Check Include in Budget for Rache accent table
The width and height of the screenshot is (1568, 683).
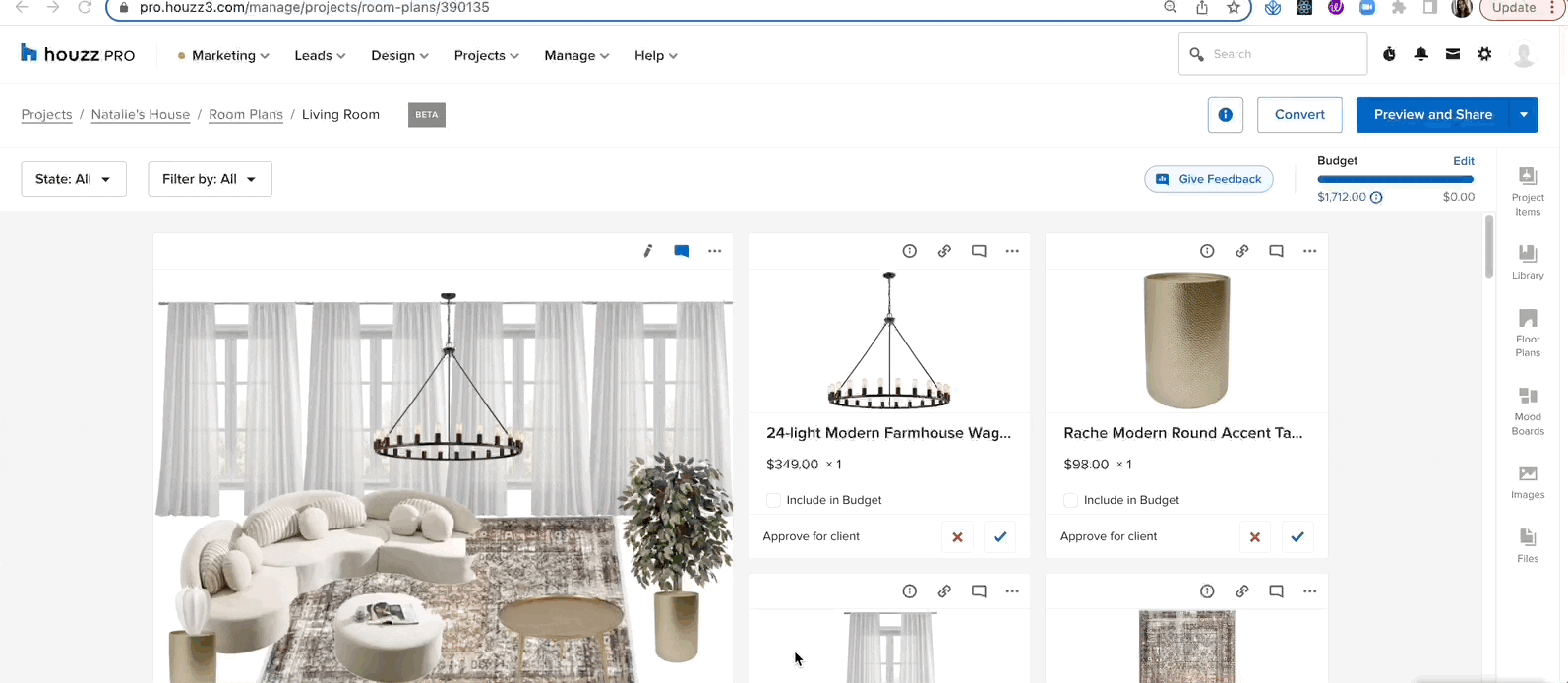click(x=1070, y=500)
